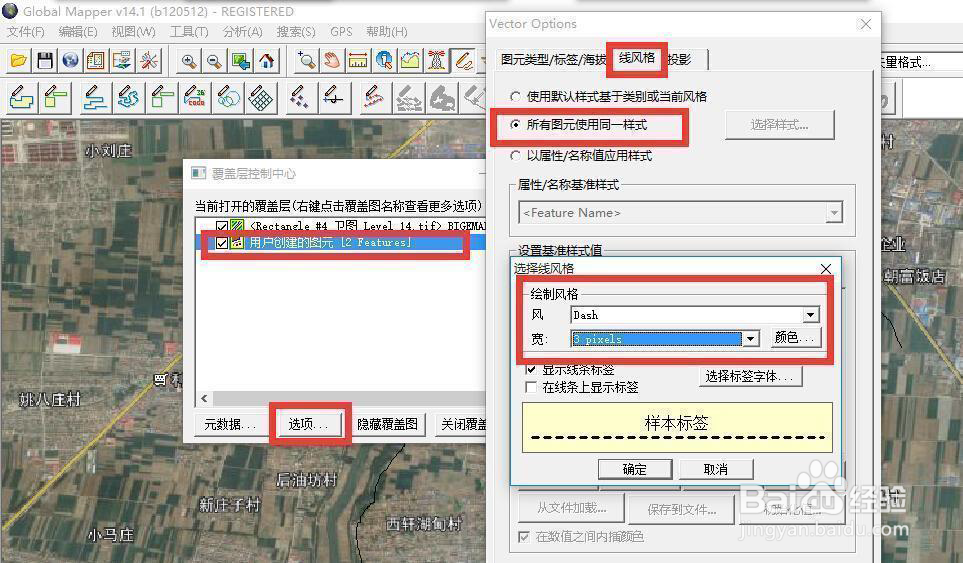Toggle Rectangle #4 layer checkbox
Image resolution: width=963 pixels, height=563 pixels.
(x=222, y=227)
